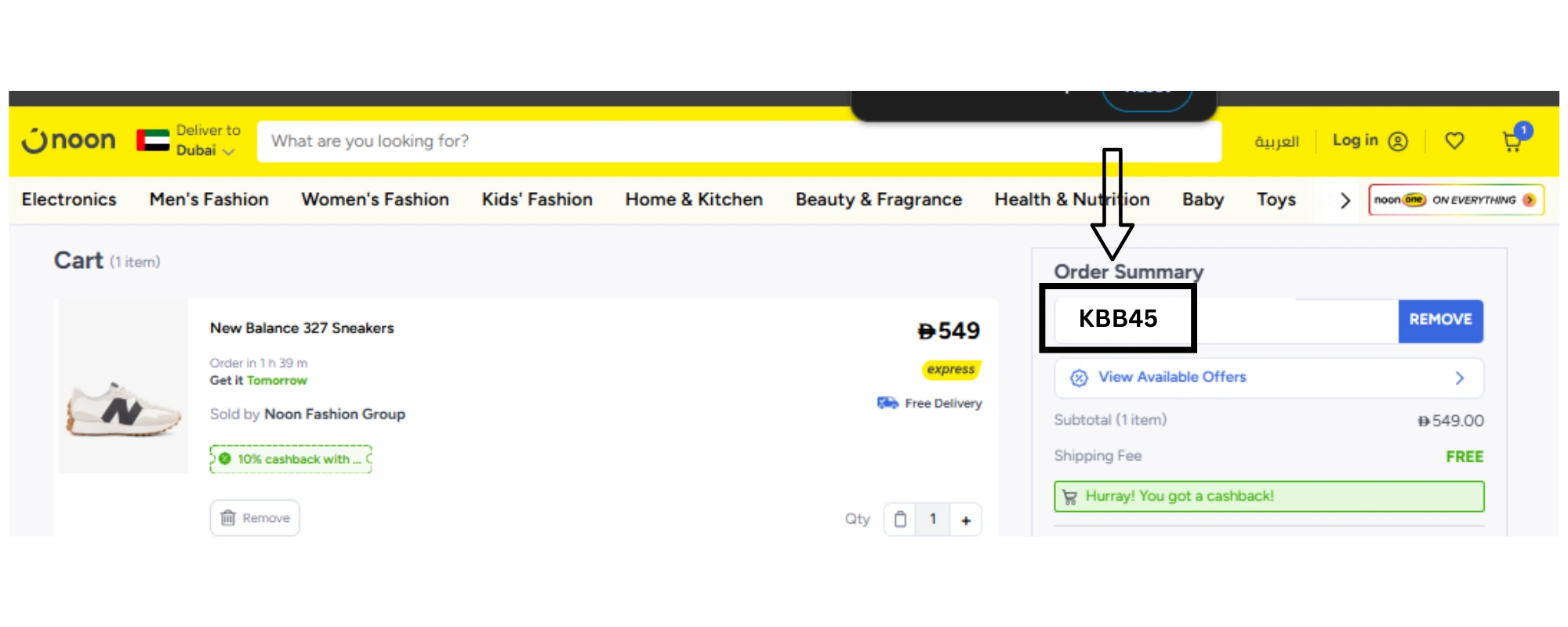Open the Electronics category

pyautogui.click(x=69, y=200)
